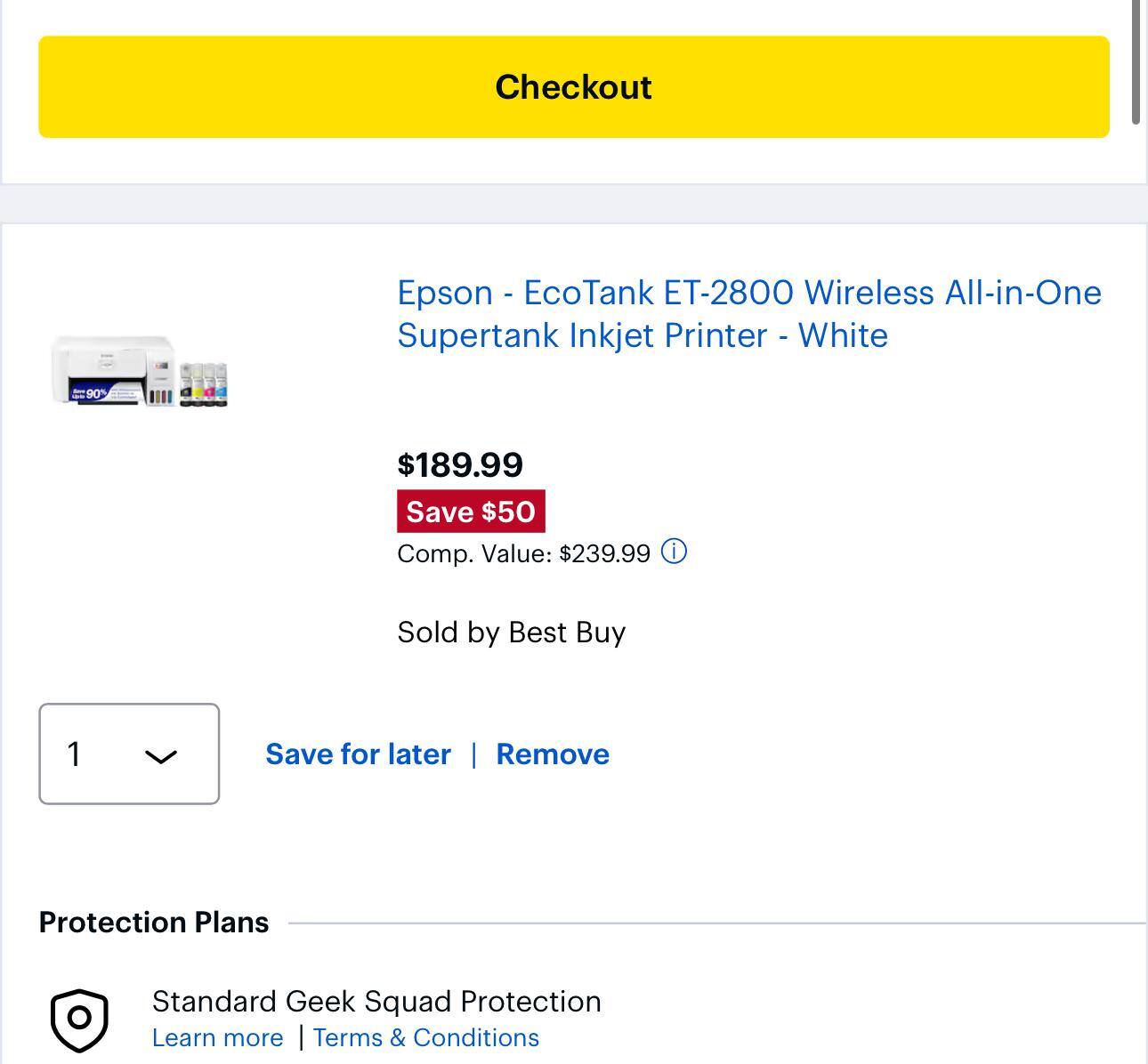Click the quantity number 1 in selector
This screenshot has width=1148, height=1064.
(x=75, y=754)
